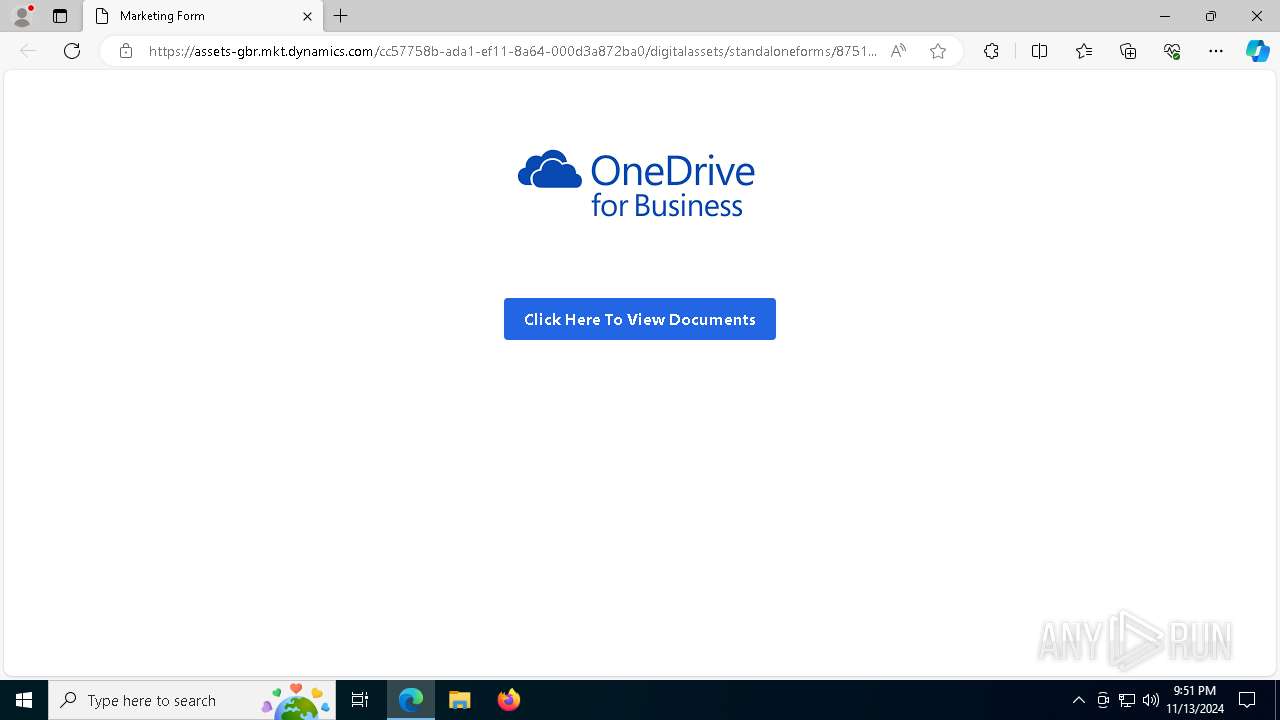This screenshot has width=1280, height=720.
Task: Open network status tray icon
Action: click(1127, 700)
